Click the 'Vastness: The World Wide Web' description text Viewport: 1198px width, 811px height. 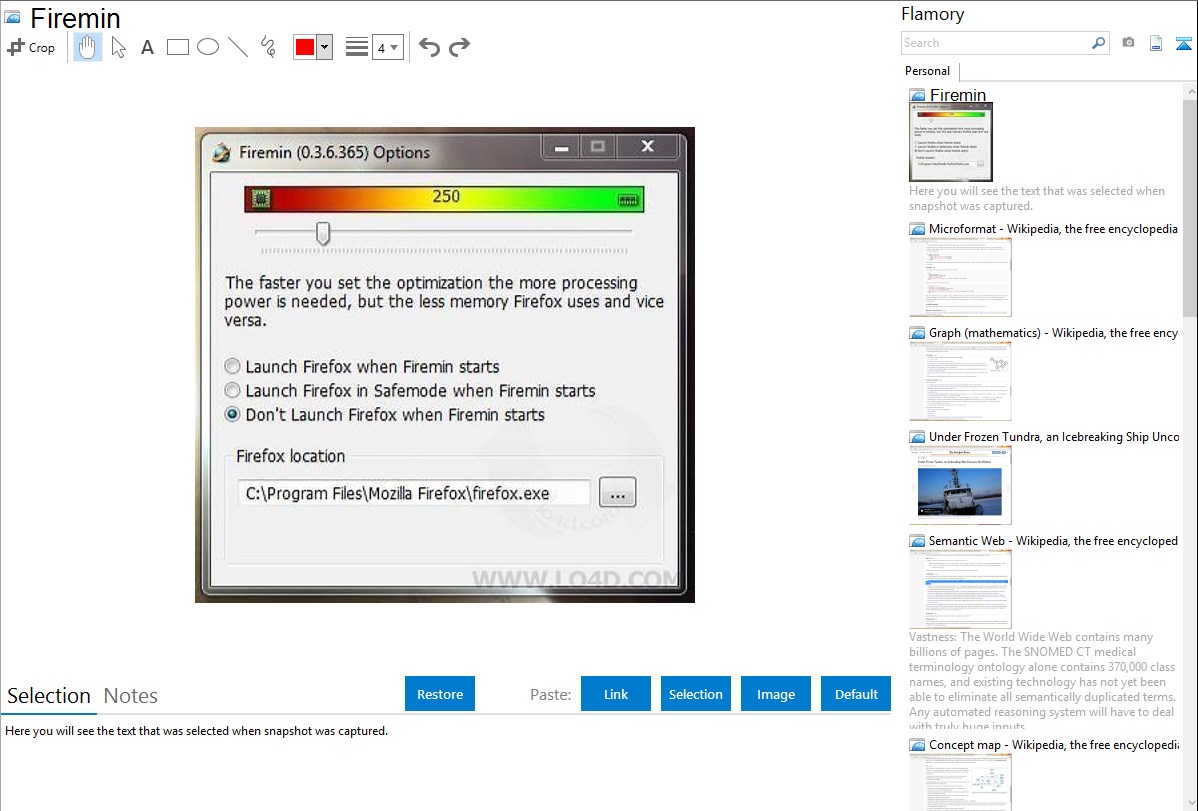[1042, 682]
